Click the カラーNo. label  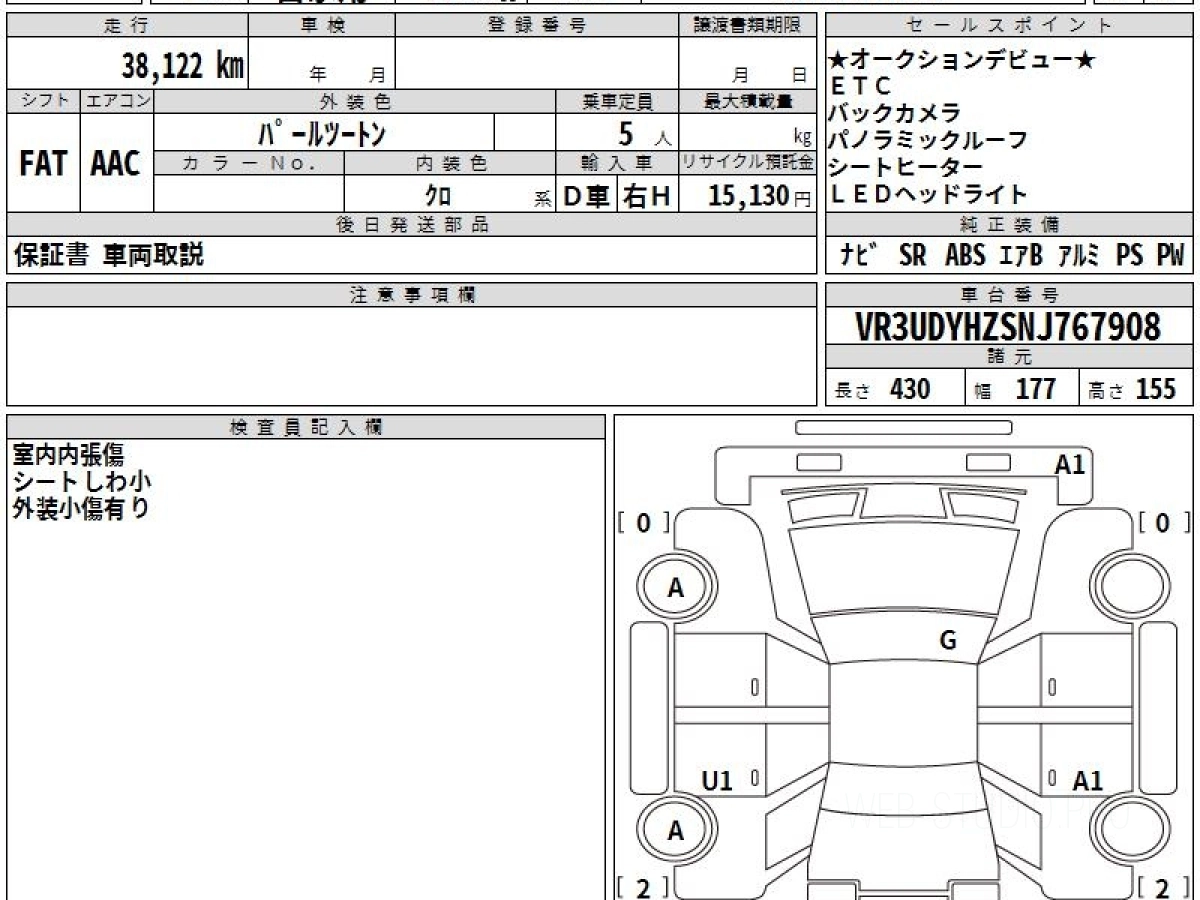click(250, 163)
